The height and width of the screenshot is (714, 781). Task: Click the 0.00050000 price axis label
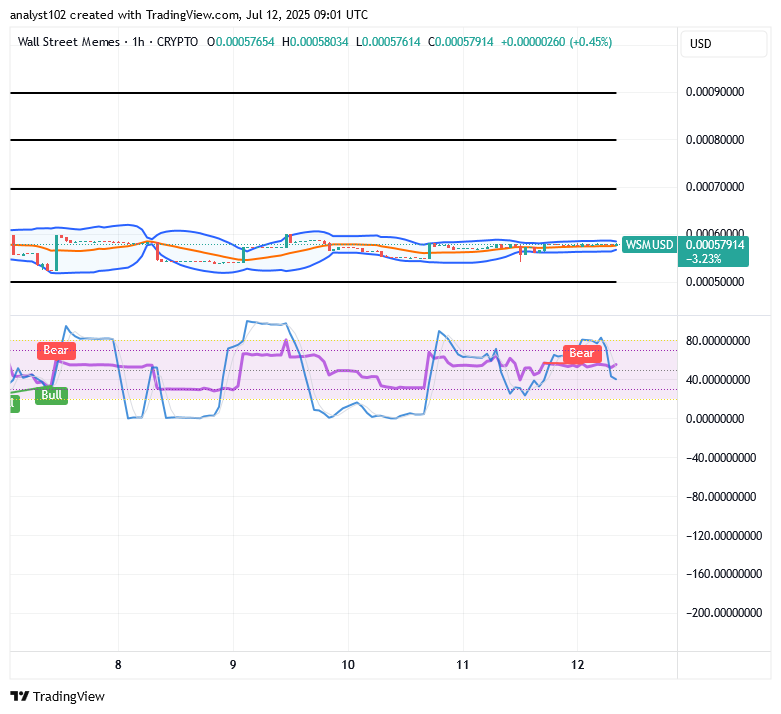coord(715,282)
